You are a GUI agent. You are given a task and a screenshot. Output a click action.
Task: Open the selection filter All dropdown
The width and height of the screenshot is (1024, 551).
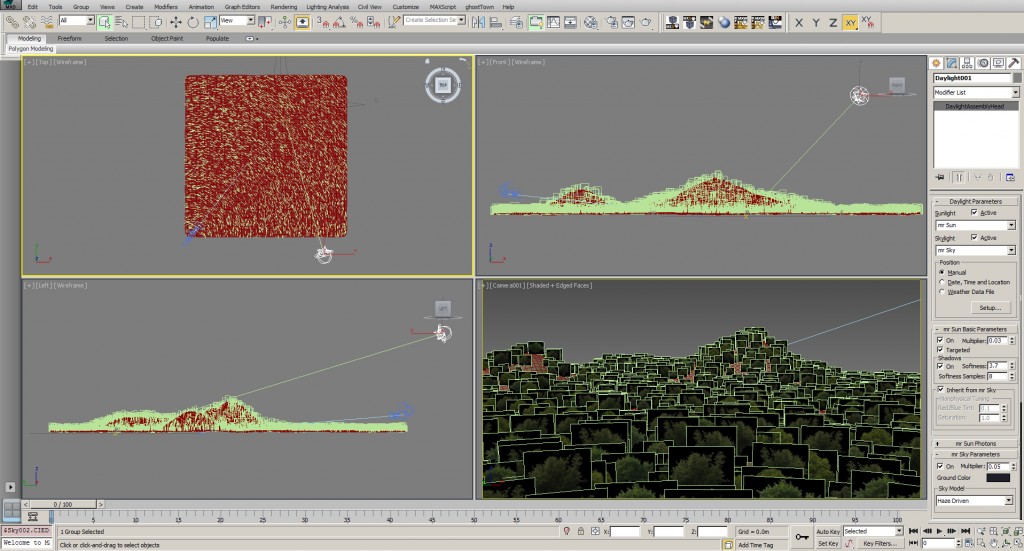tap(76, 21)
